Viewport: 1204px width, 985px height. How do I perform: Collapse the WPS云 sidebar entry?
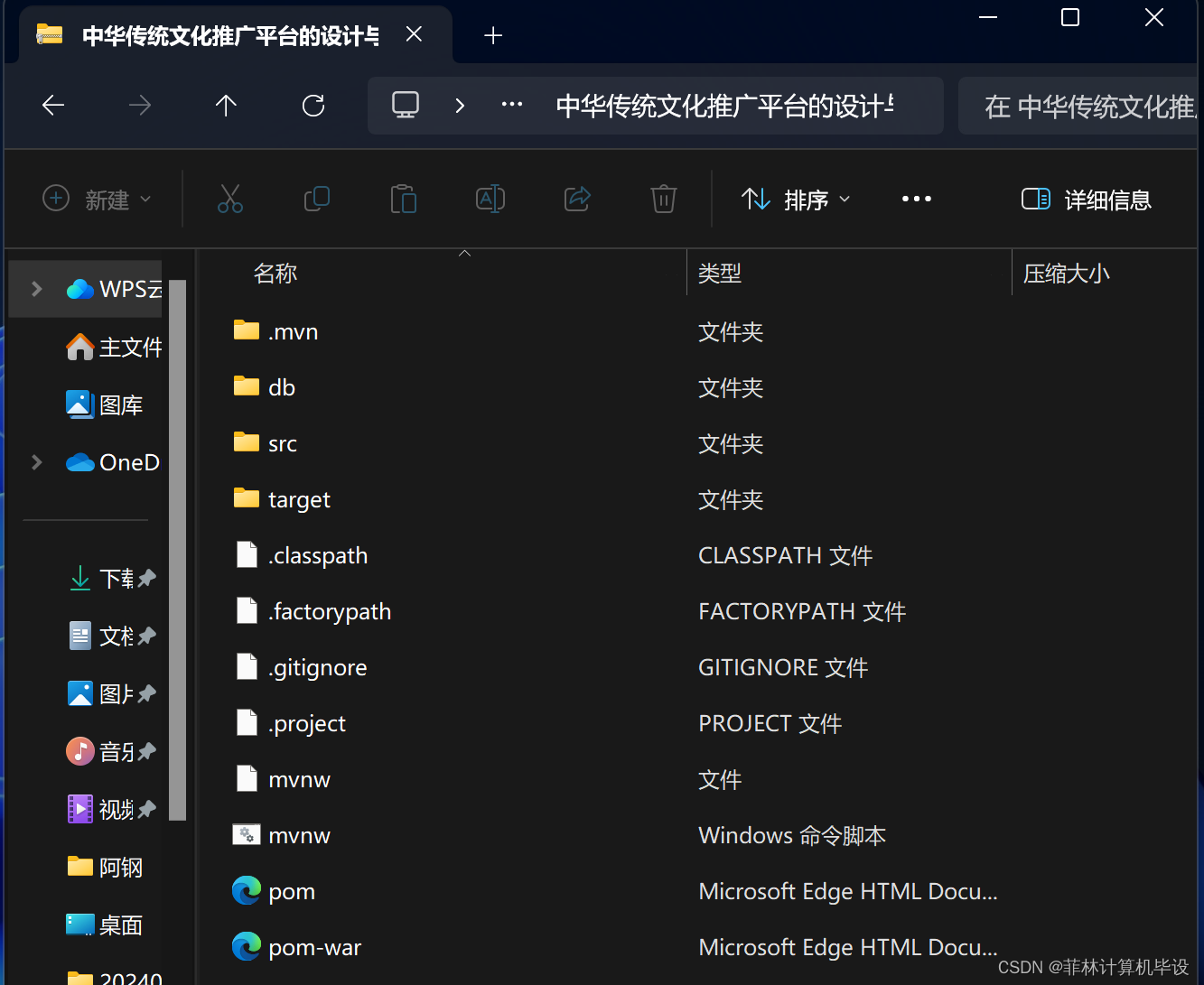[x=36, y=288]
